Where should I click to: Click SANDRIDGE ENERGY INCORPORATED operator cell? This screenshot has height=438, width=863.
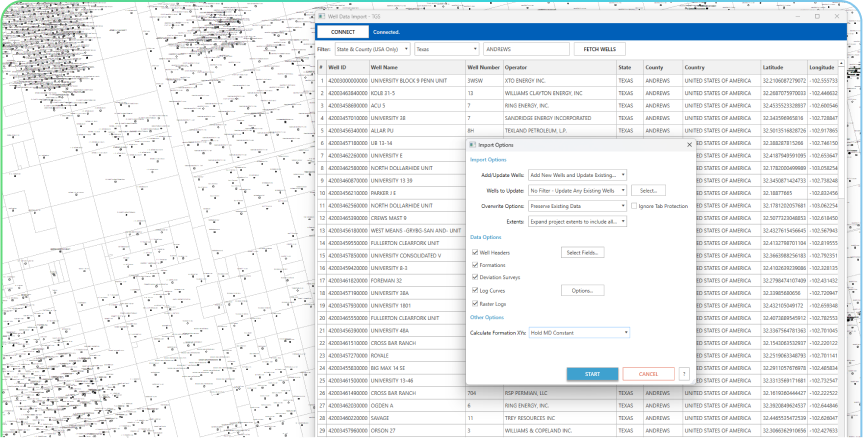[x=559, y=118]
